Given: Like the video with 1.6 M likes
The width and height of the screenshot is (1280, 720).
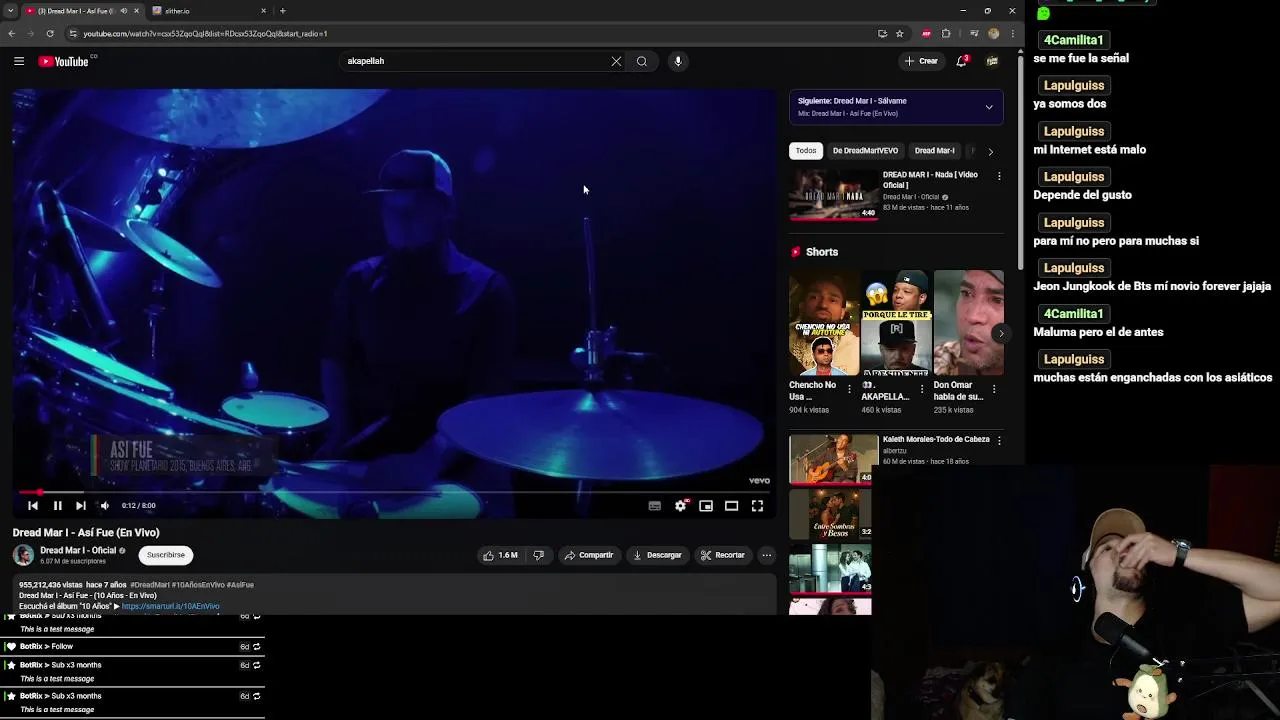Looking at the screenshot, I should (501, 555).
